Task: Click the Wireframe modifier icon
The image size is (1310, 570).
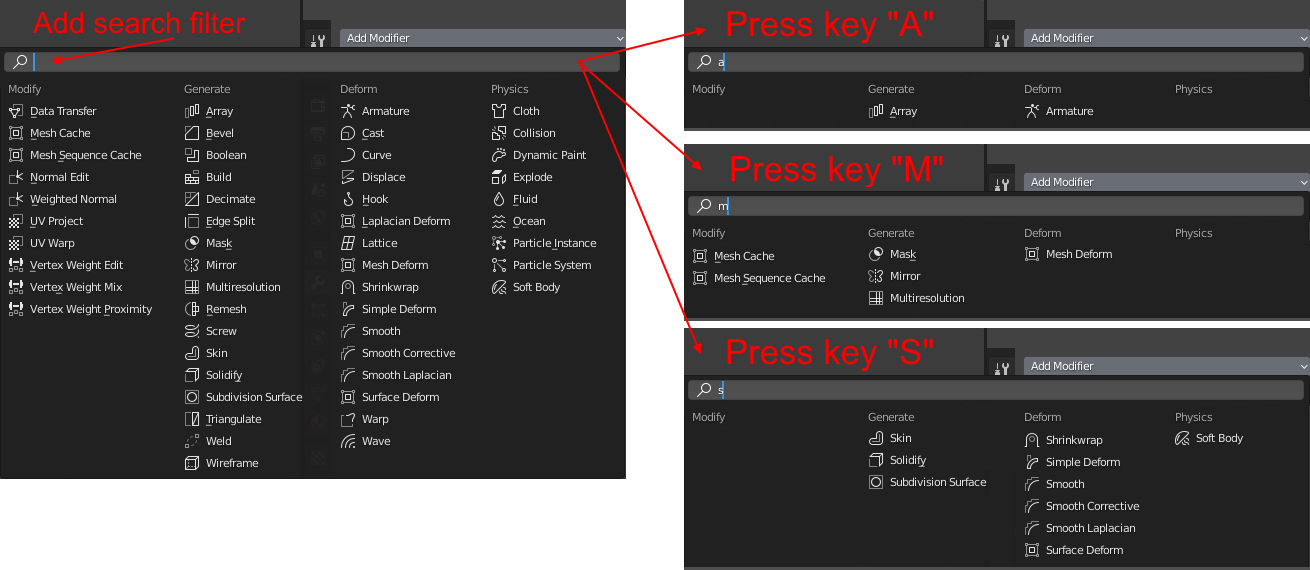Action: tap(193, 463)
